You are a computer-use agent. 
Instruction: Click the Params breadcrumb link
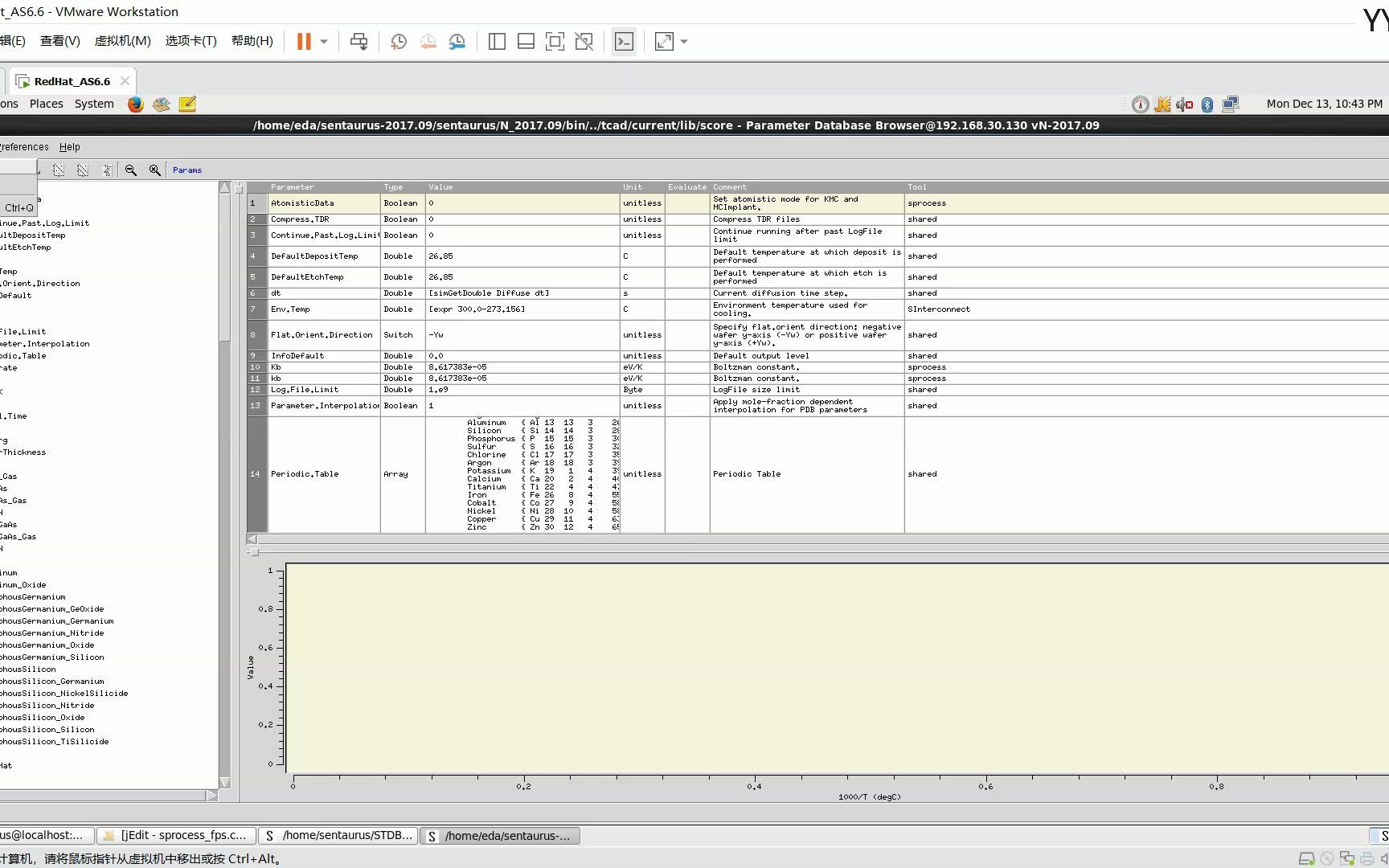[x=187, y=170]
